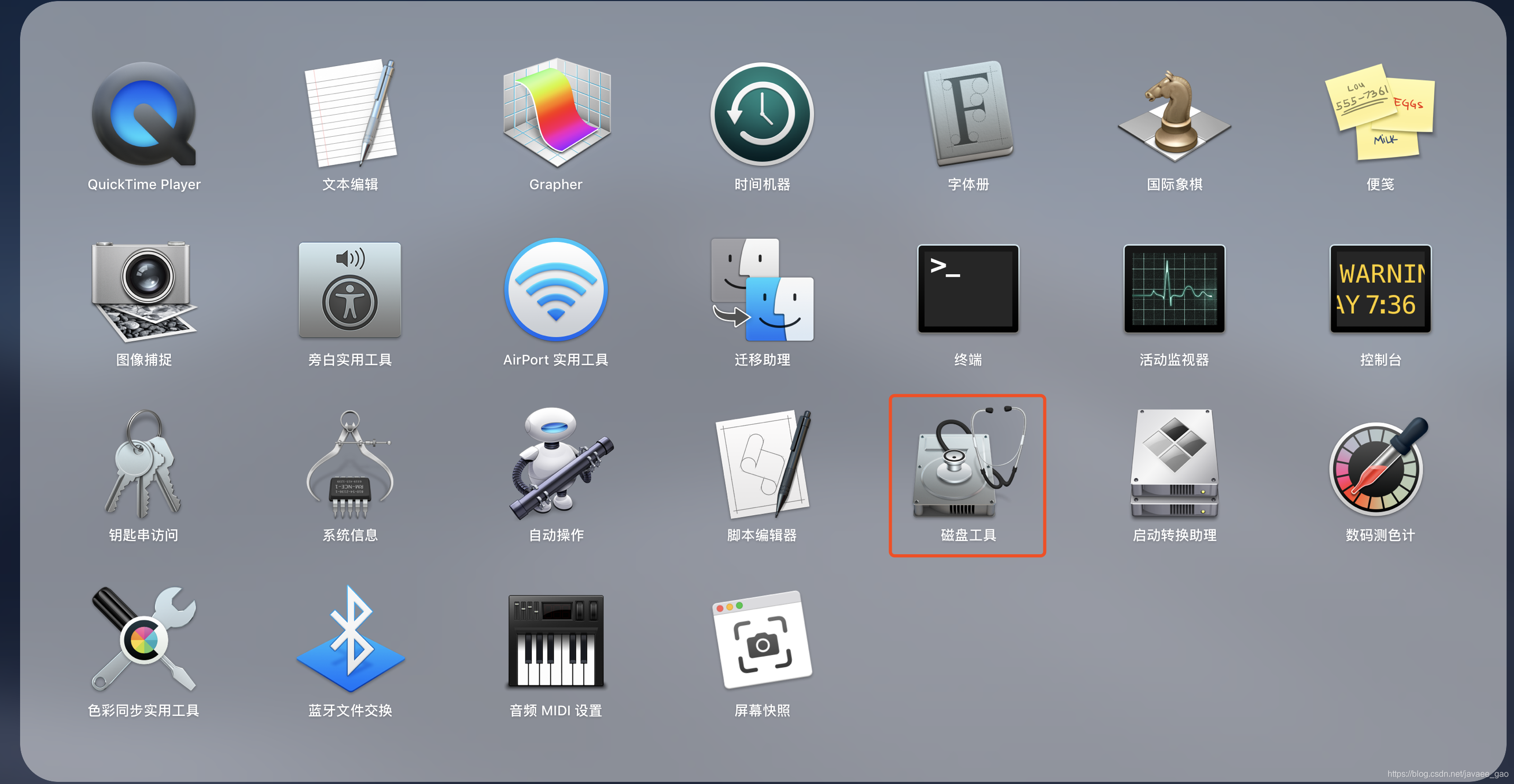Launch 控制台 Console app

1380,289
